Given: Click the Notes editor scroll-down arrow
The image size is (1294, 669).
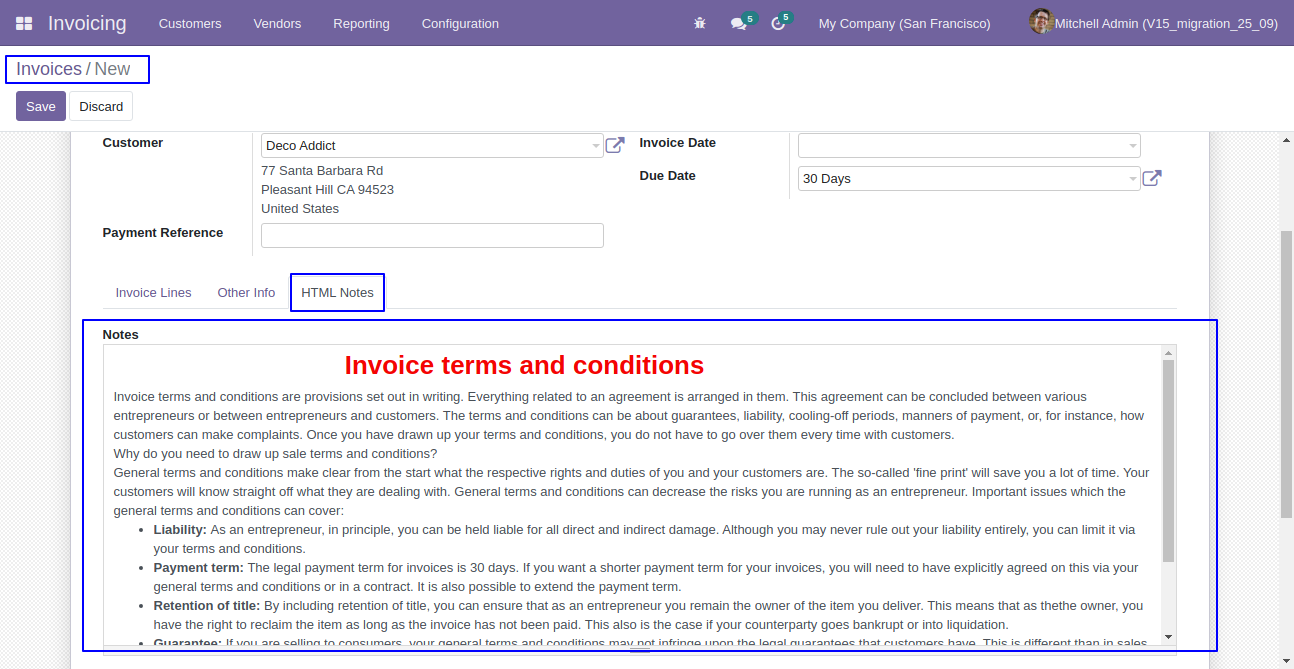Looking at the screenshot, I should click(x=1168, y=637).
